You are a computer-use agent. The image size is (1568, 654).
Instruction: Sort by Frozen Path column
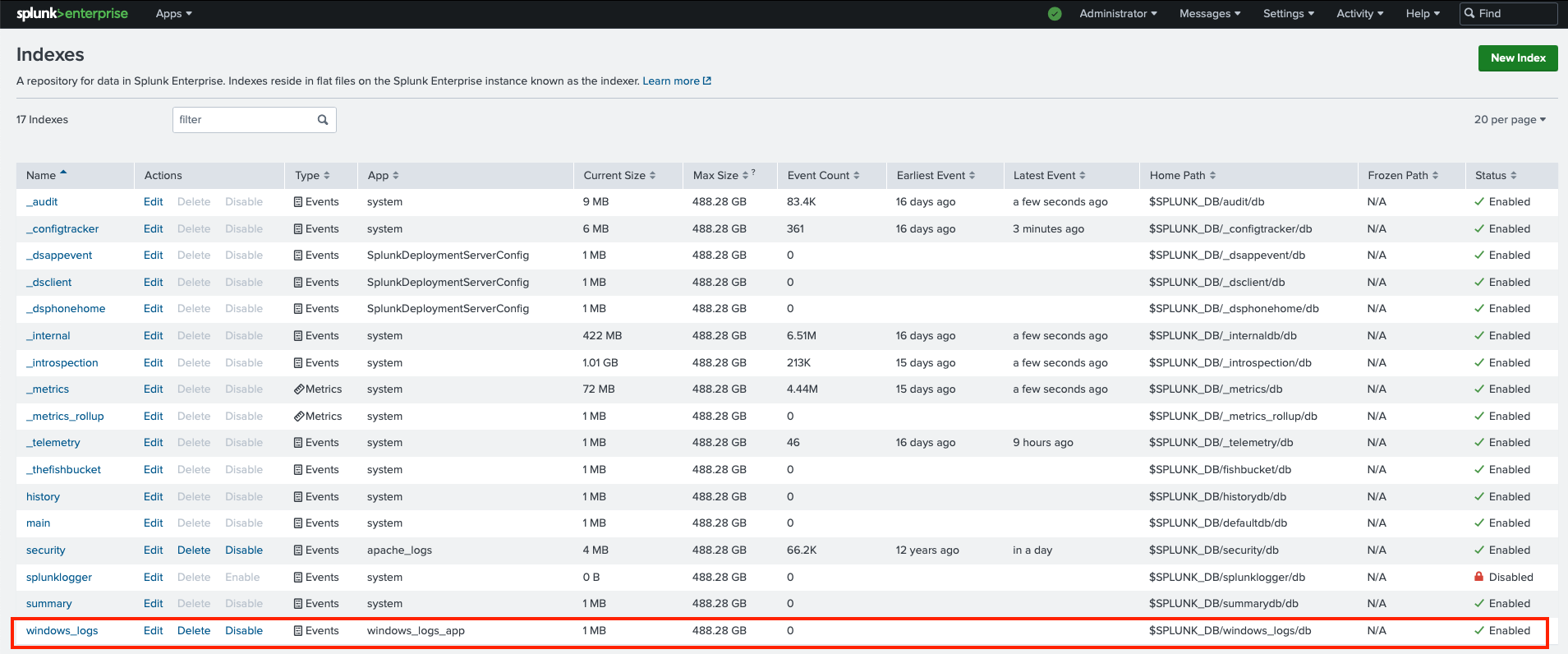[1403, 176]
